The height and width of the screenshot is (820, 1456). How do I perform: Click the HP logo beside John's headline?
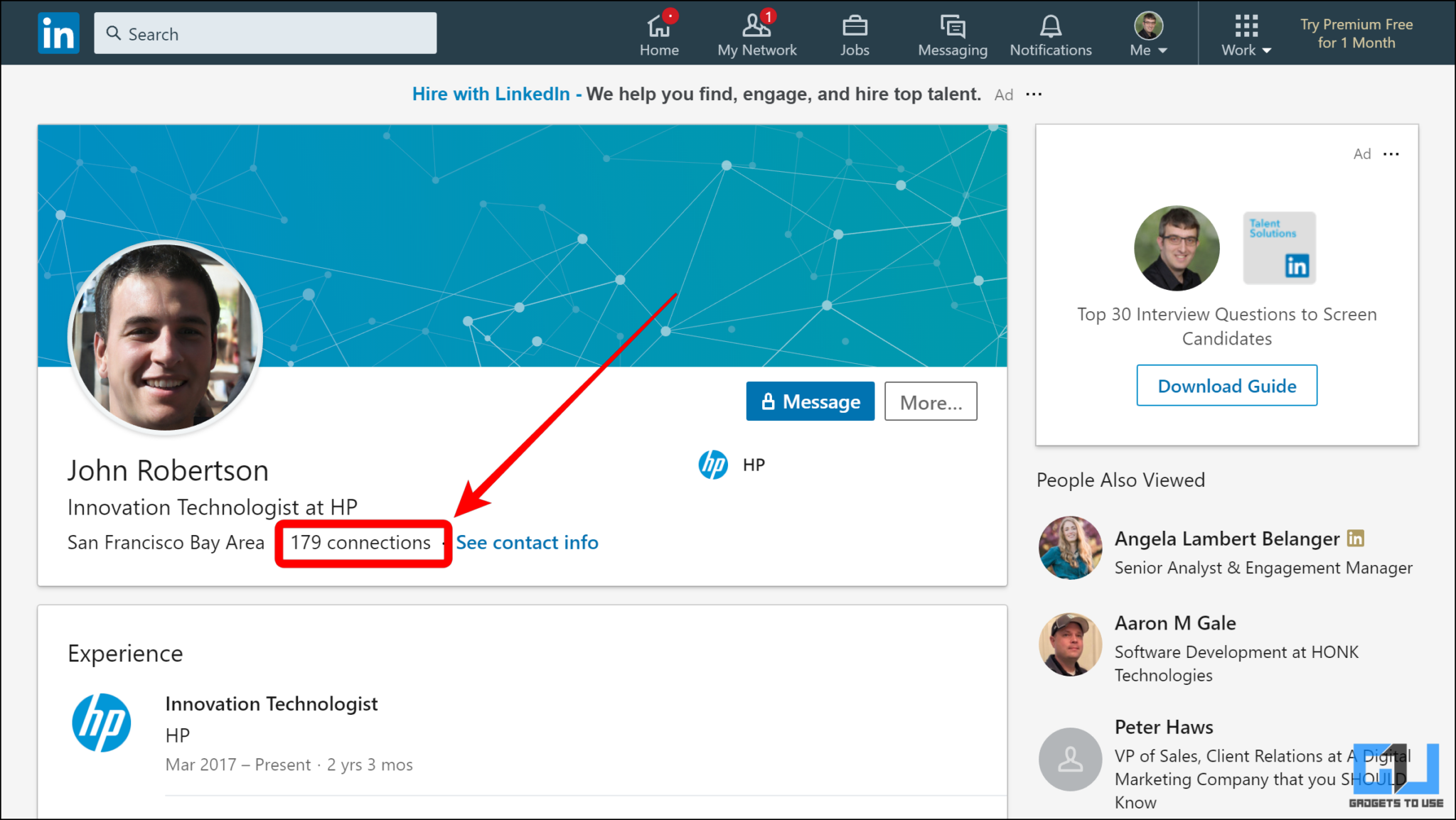point(713,465)
